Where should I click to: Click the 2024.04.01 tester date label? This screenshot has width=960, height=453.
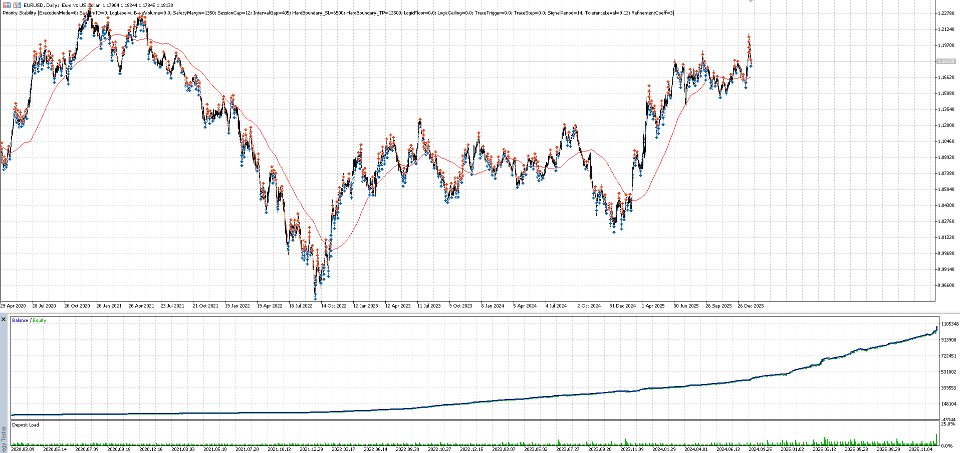(696, 449)
